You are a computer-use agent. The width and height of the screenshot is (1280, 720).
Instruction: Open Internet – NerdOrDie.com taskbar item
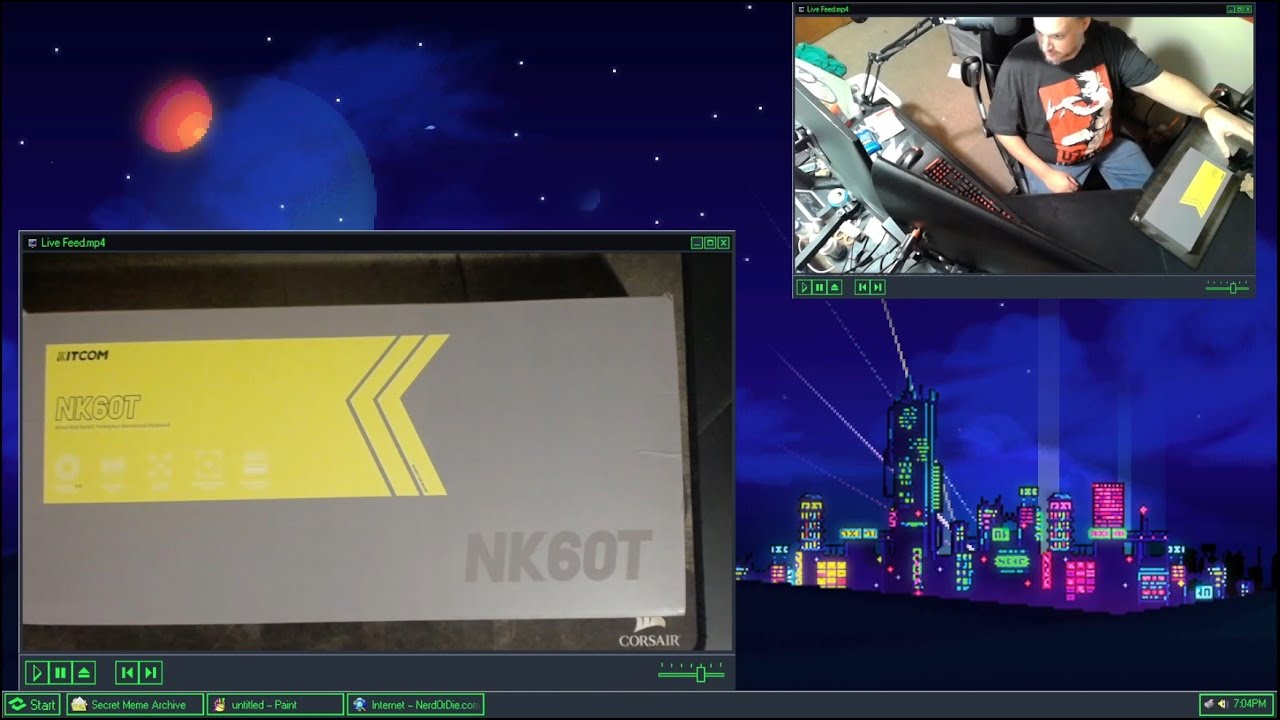415,705
